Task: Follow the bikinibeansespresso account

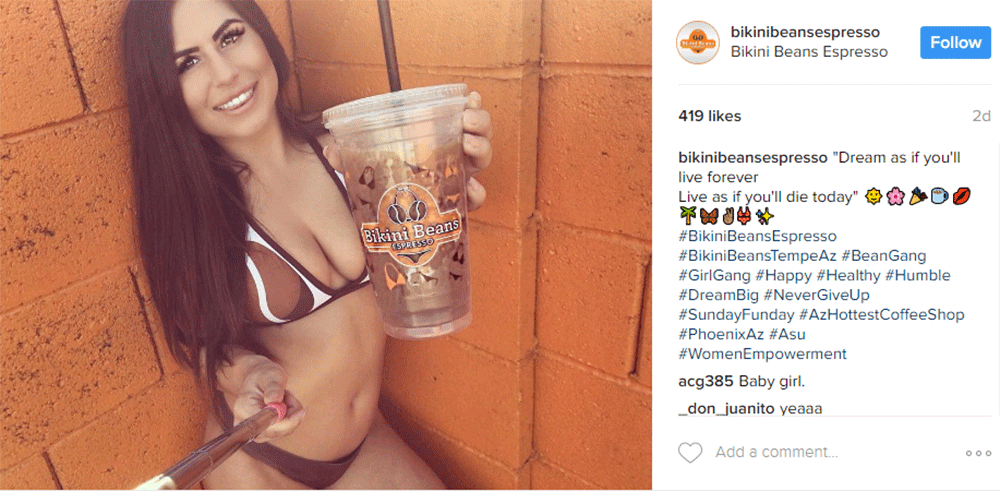Action: click(955, 43)
